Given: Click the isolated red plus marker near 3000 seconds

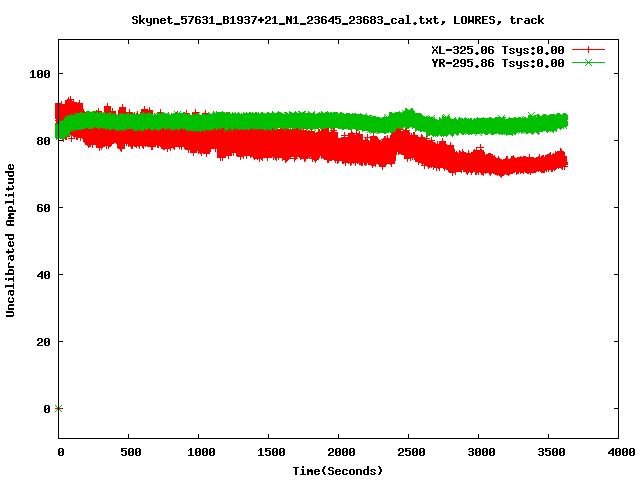Looking at the screenshot, I should click(480, 148).
